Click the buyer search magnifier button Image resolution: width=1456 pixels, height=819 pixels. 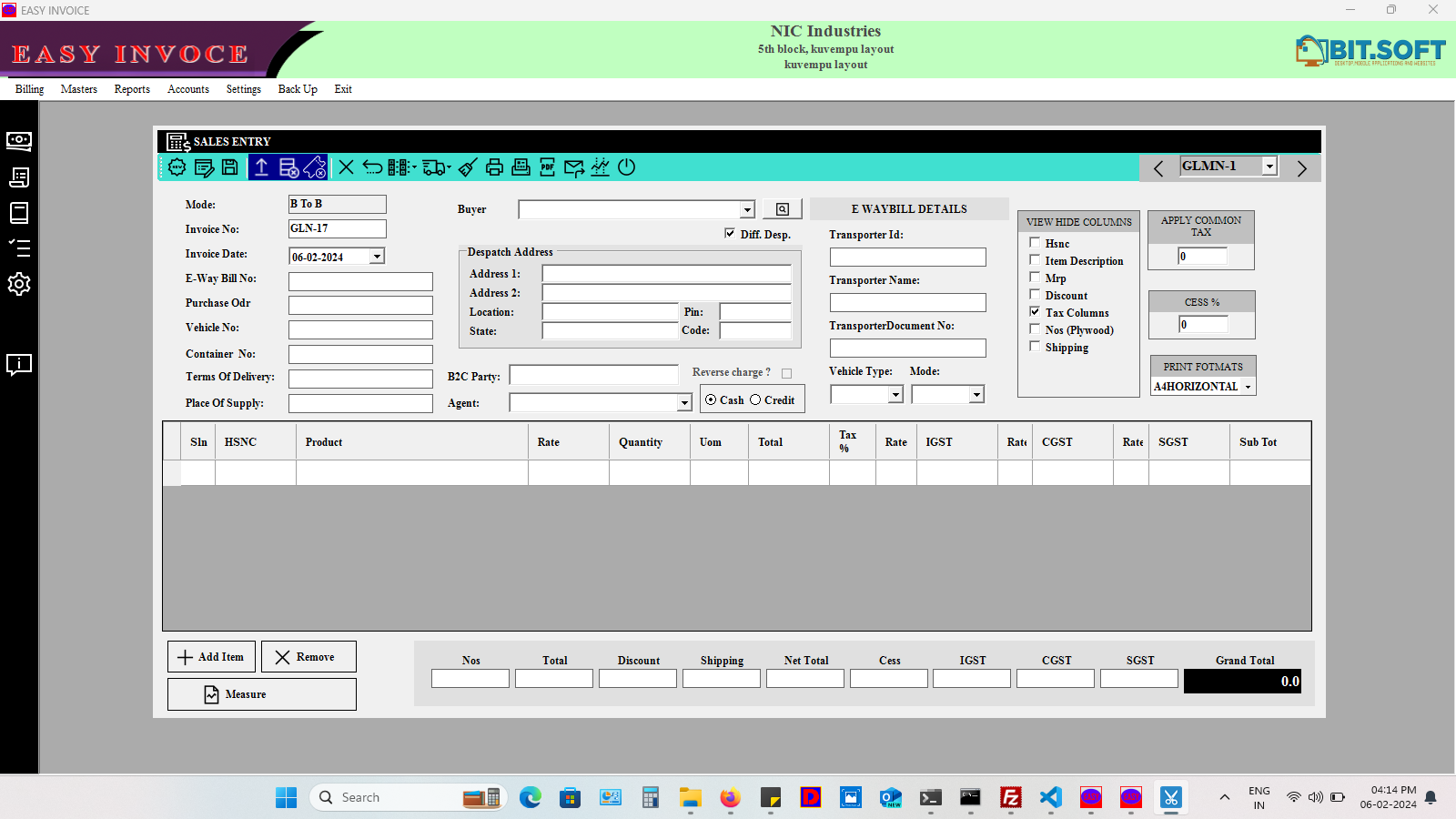pyautogui.click(x=782, y=209)
